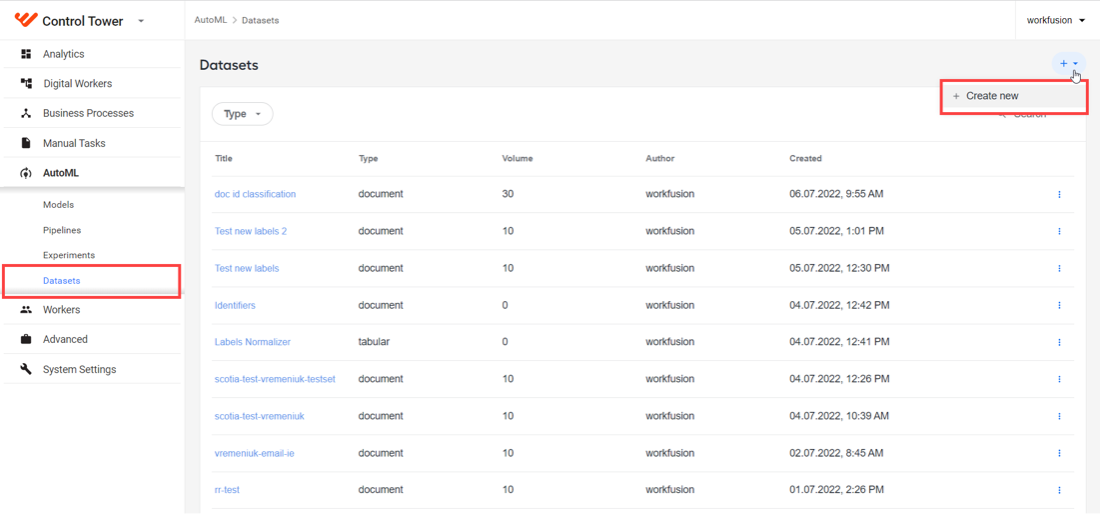Viewport: 1100px width, 516px height.
Task: Open Models under AutoML
Action: click(58, 205)
